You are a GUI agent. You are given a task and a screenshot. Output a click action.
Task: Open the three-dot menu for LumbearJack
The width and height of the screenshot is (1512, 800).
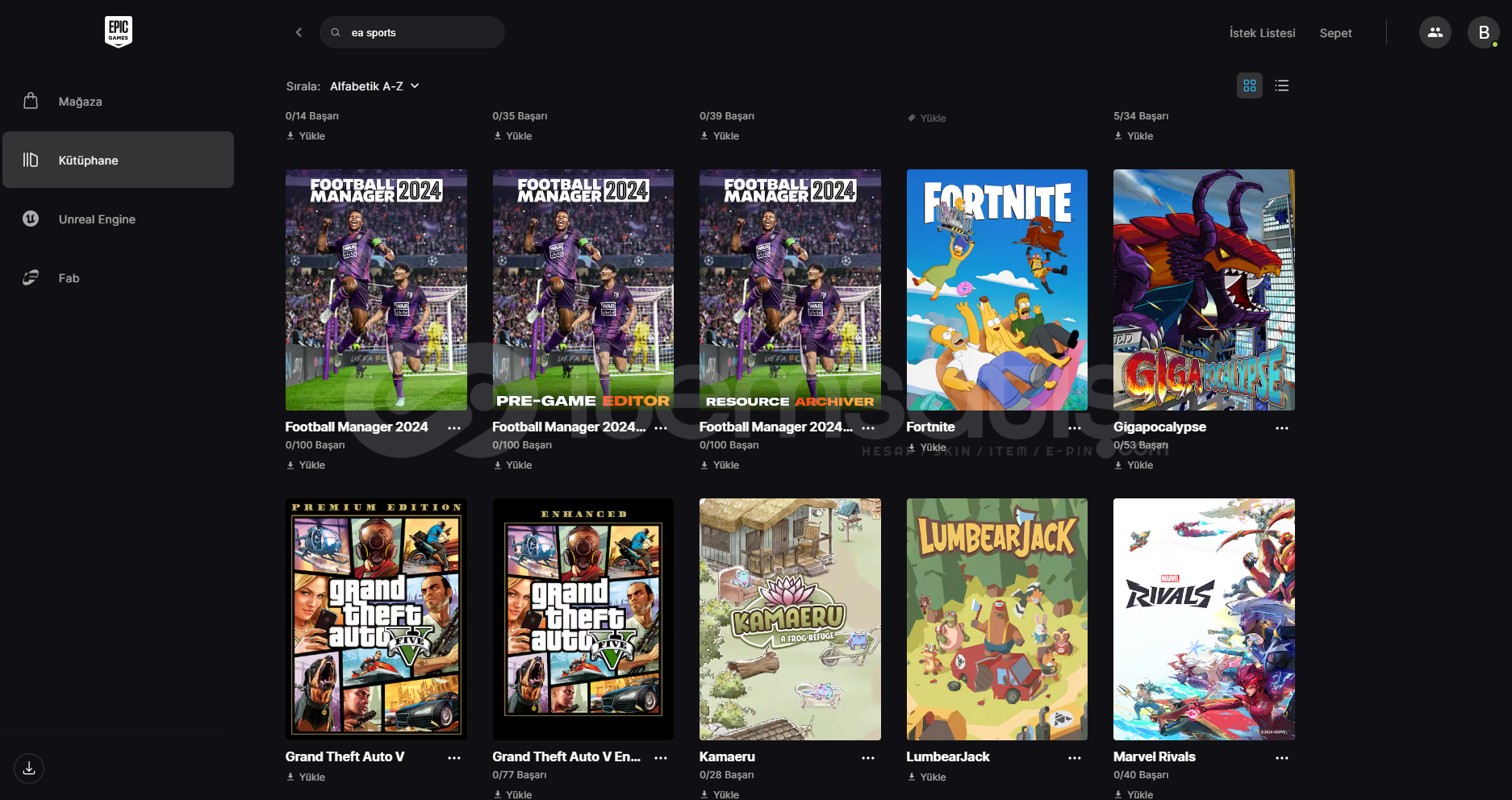point(1075,758)
